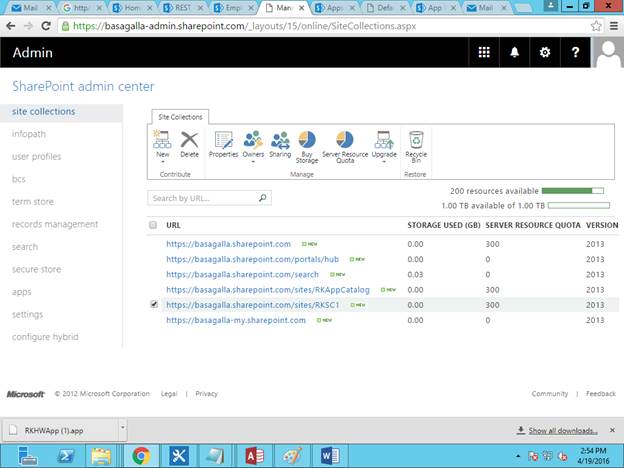The image size is (624, 468).
Task: Go to user profiles in the left nav
Action: (x=37, y=156)
